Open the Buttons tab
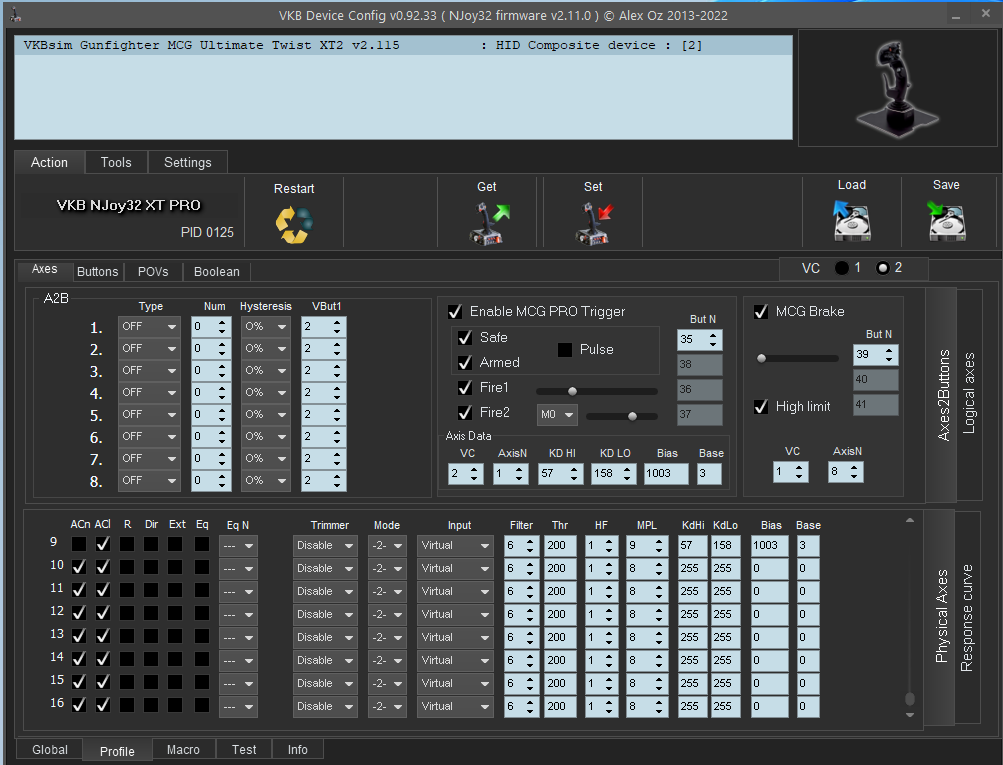Viewport: 1003px width, 765px height. [x=97, y=272]
